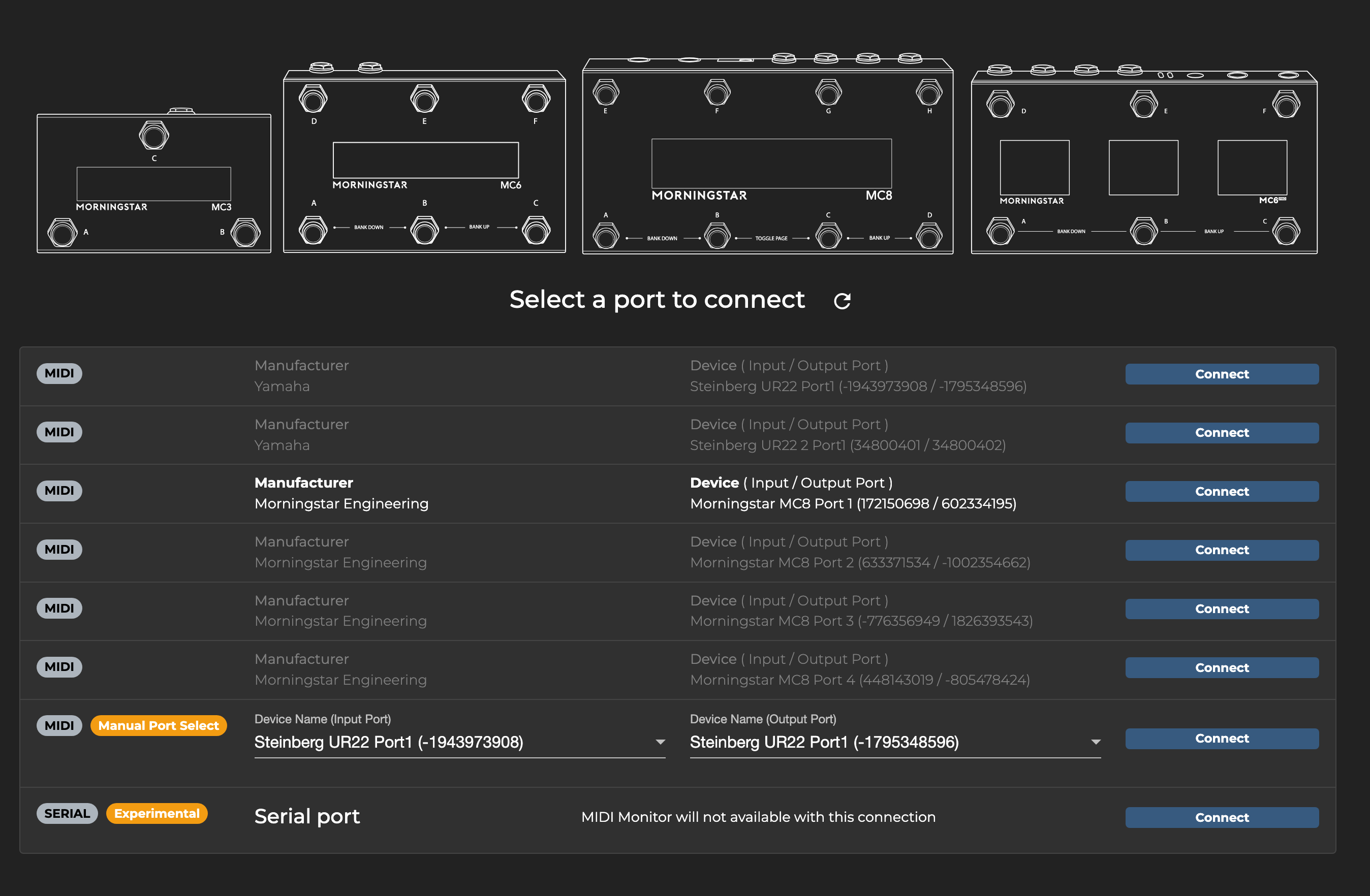This screenshot has width=1370, height=896.
Task: Click the SERIAL badge
Action: 67,813
